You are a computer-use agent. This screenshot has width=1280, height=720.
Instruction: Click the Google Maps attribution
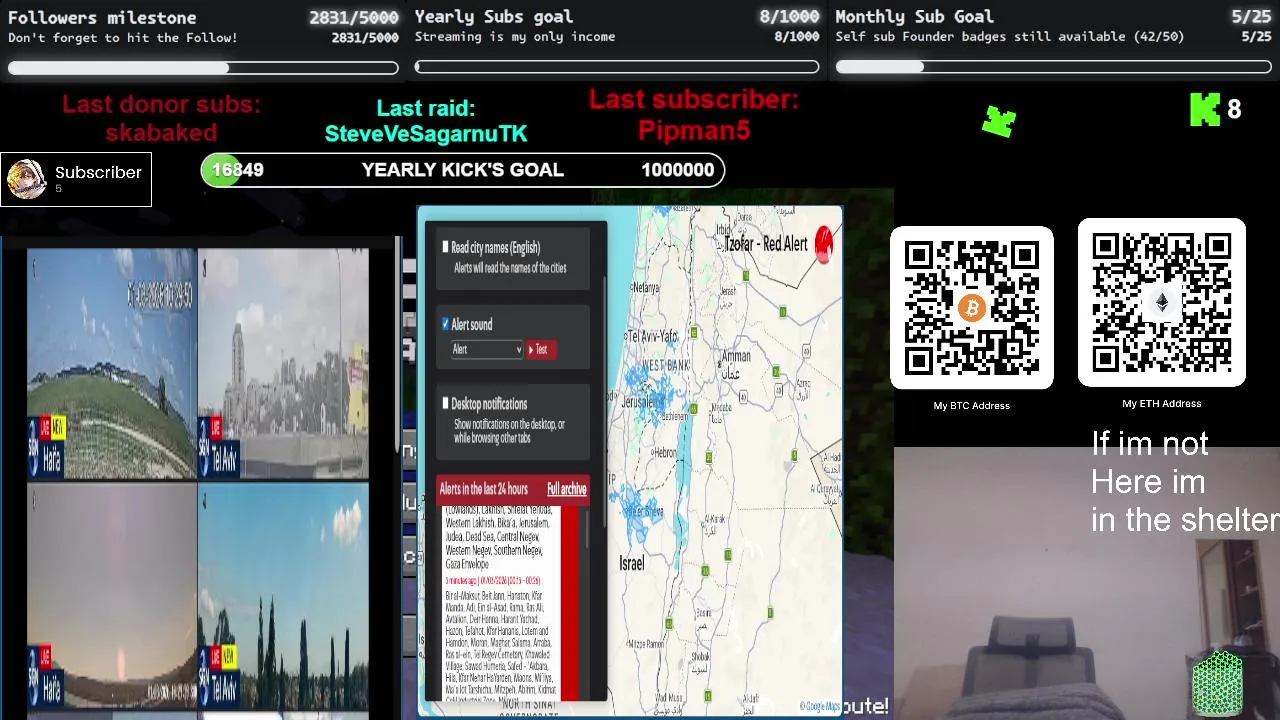(820, 707)
